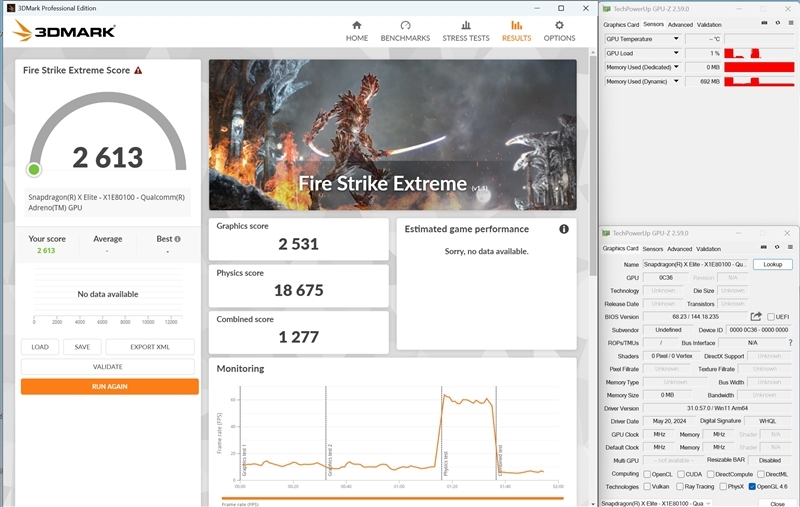
Task: Click the Fire Strike Extreme banner image
Action: [x=392, y=134]
